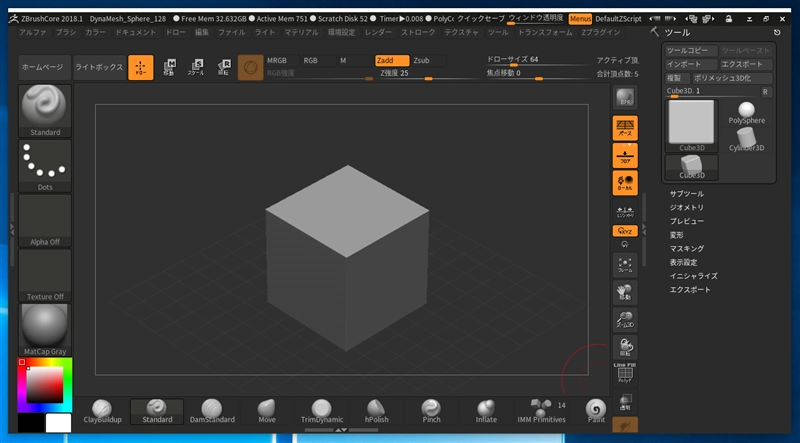
Task: Choose the PolySphere tool
Action: [x=746, y=113]
